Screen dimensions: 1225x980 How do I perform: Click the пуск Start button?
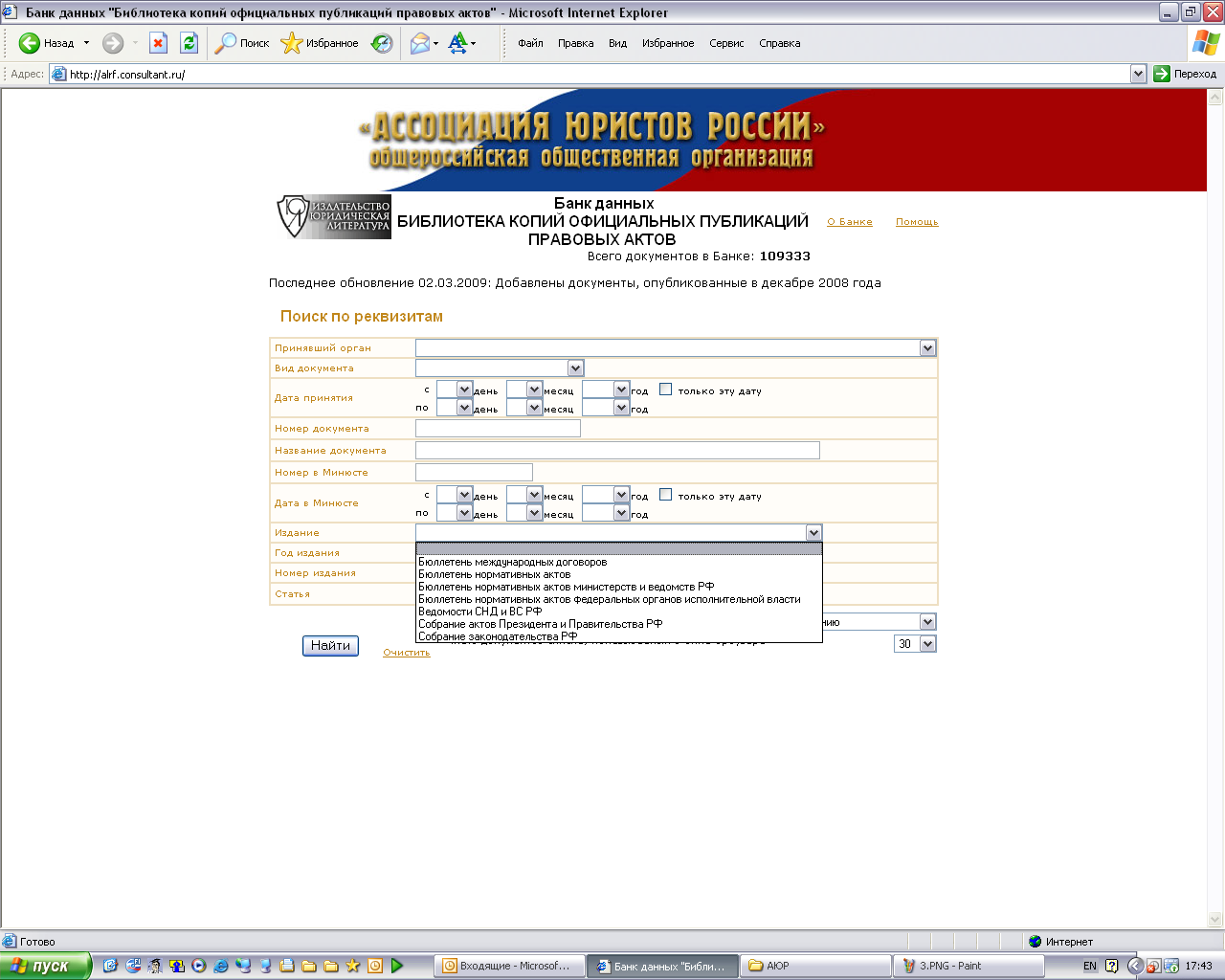point(46,966)
